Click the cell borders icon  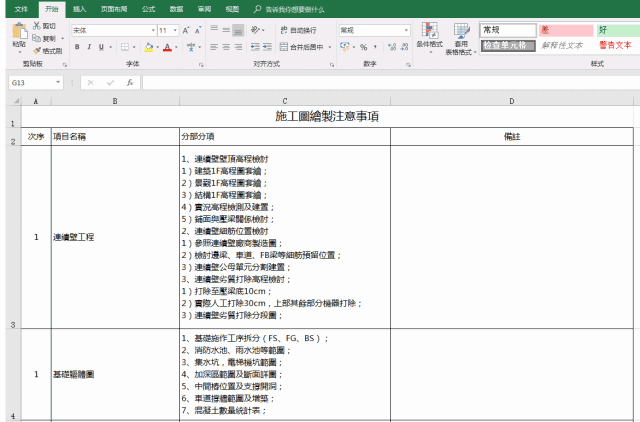pos(125,47)
